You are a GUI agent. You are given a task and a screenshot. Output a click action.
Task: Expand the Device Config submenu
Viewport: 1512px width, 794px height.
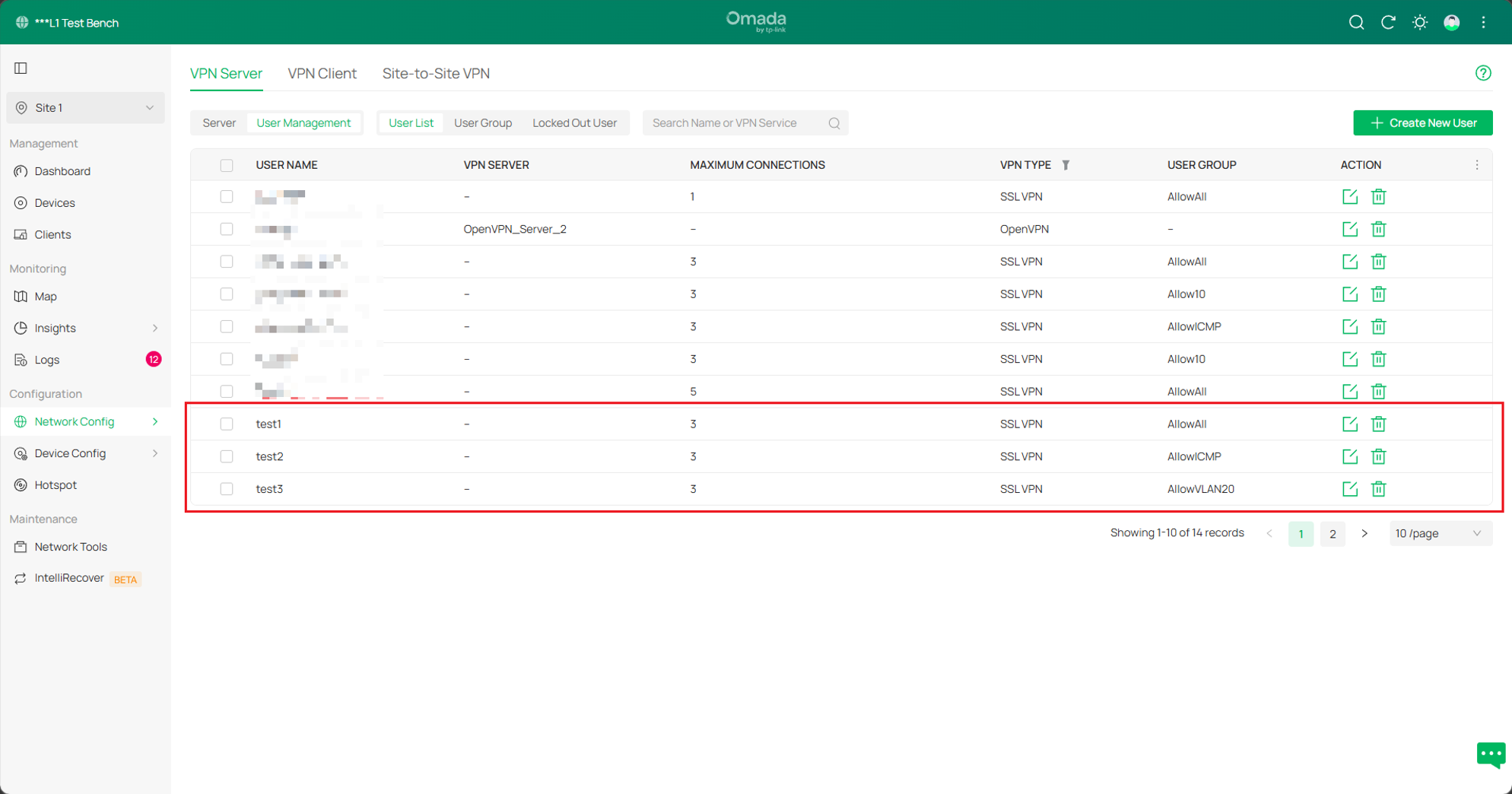[x=155, y=454]
